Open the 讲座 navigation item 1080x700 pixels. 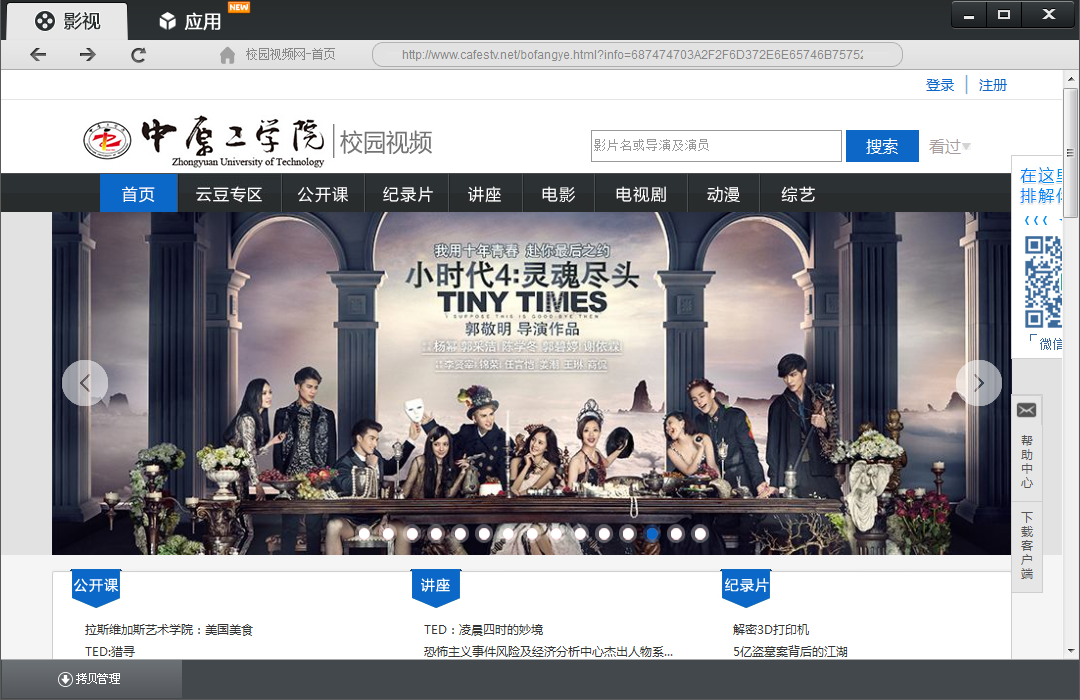(x=485, y=194)
